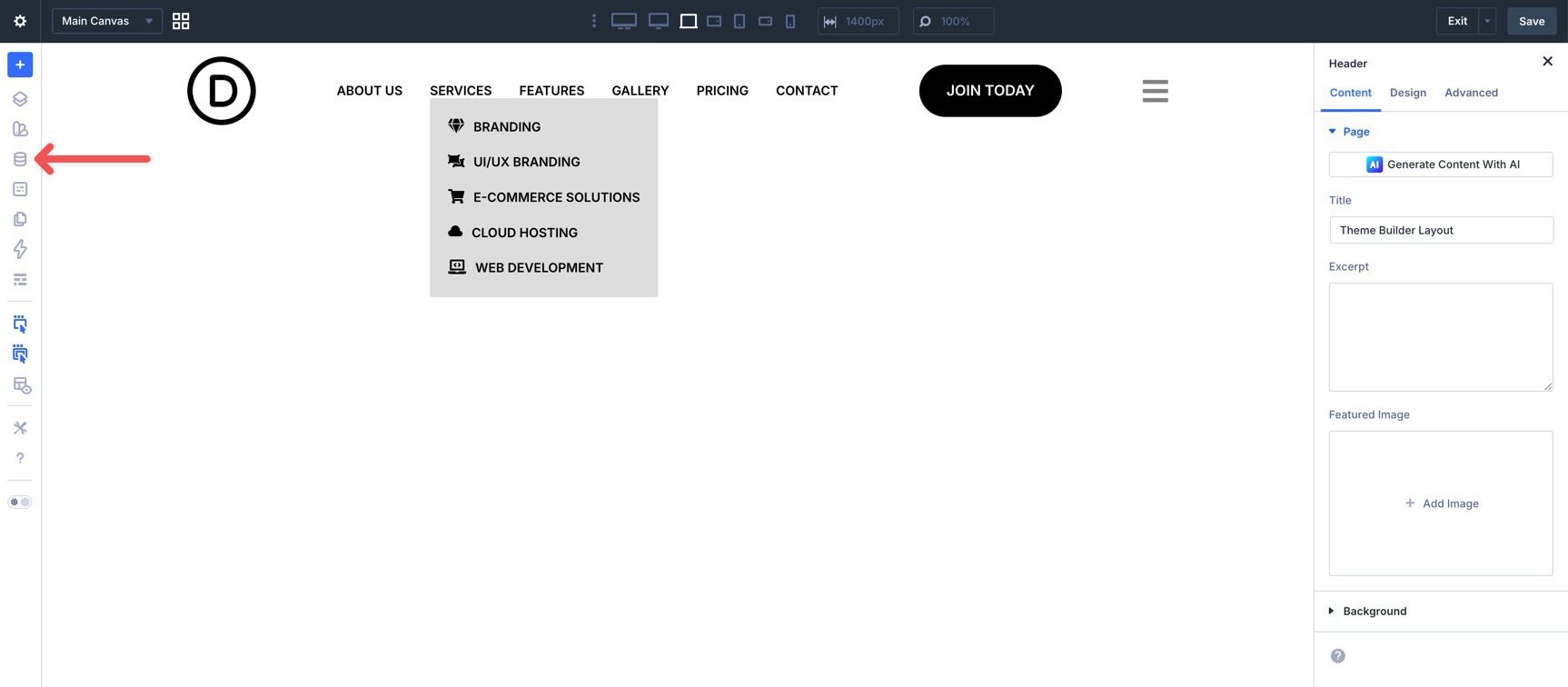Image resolution: width=1568 pixels, height=687 pixels.
Task: Click help icon at bottom of Header panel
Action: pos(1338,656)
